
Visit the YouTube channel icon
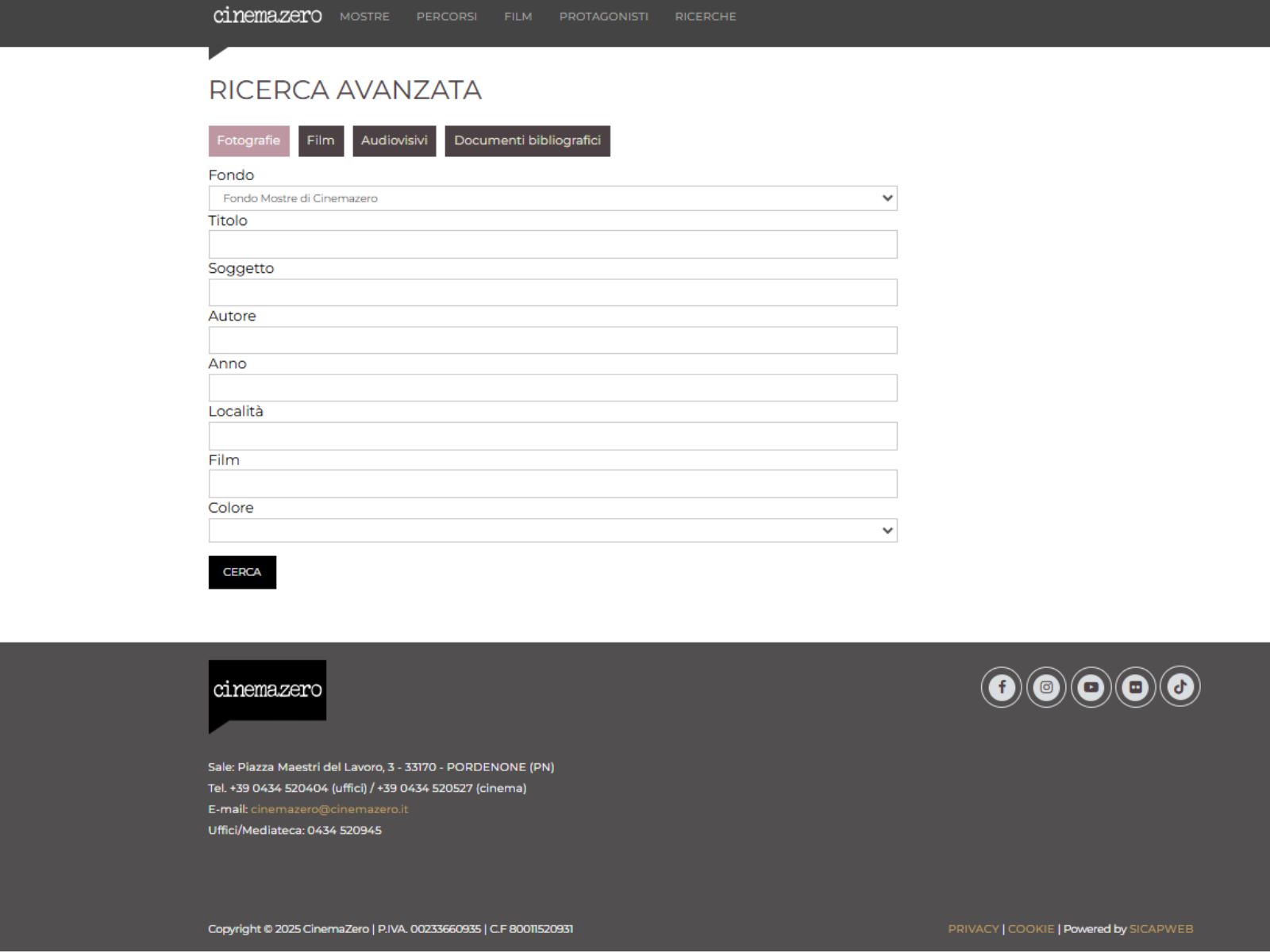(x=1091, y=687)
